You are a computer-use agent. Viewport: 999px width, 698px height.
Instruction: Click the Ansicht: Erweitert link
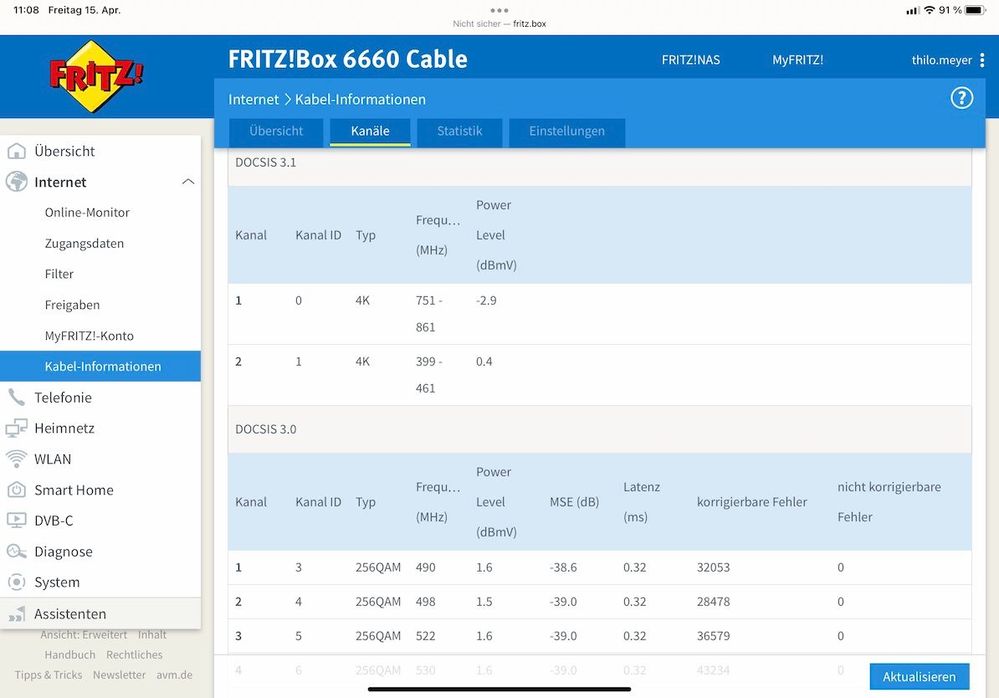tap(83, 634)
